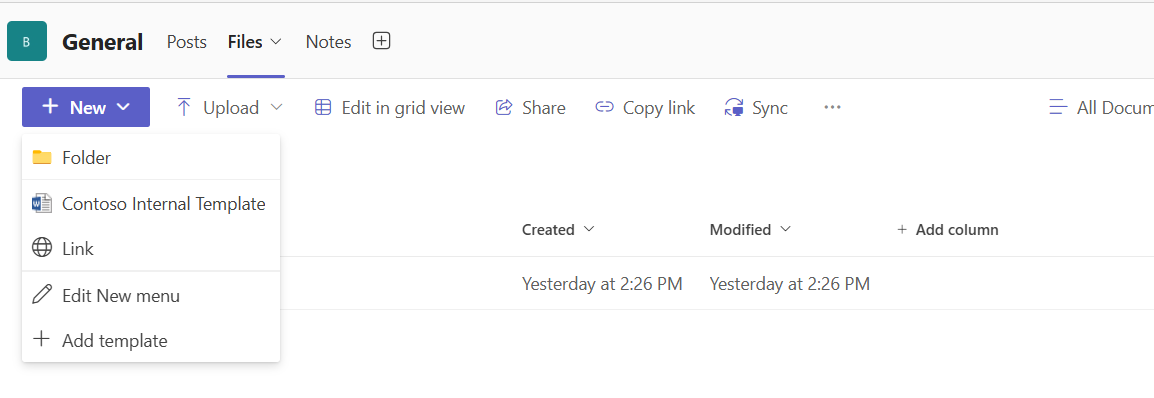The width and height of the screenshot is (1154, 398).
Task: Switch to the Notes tab
Action: [328, 42]
